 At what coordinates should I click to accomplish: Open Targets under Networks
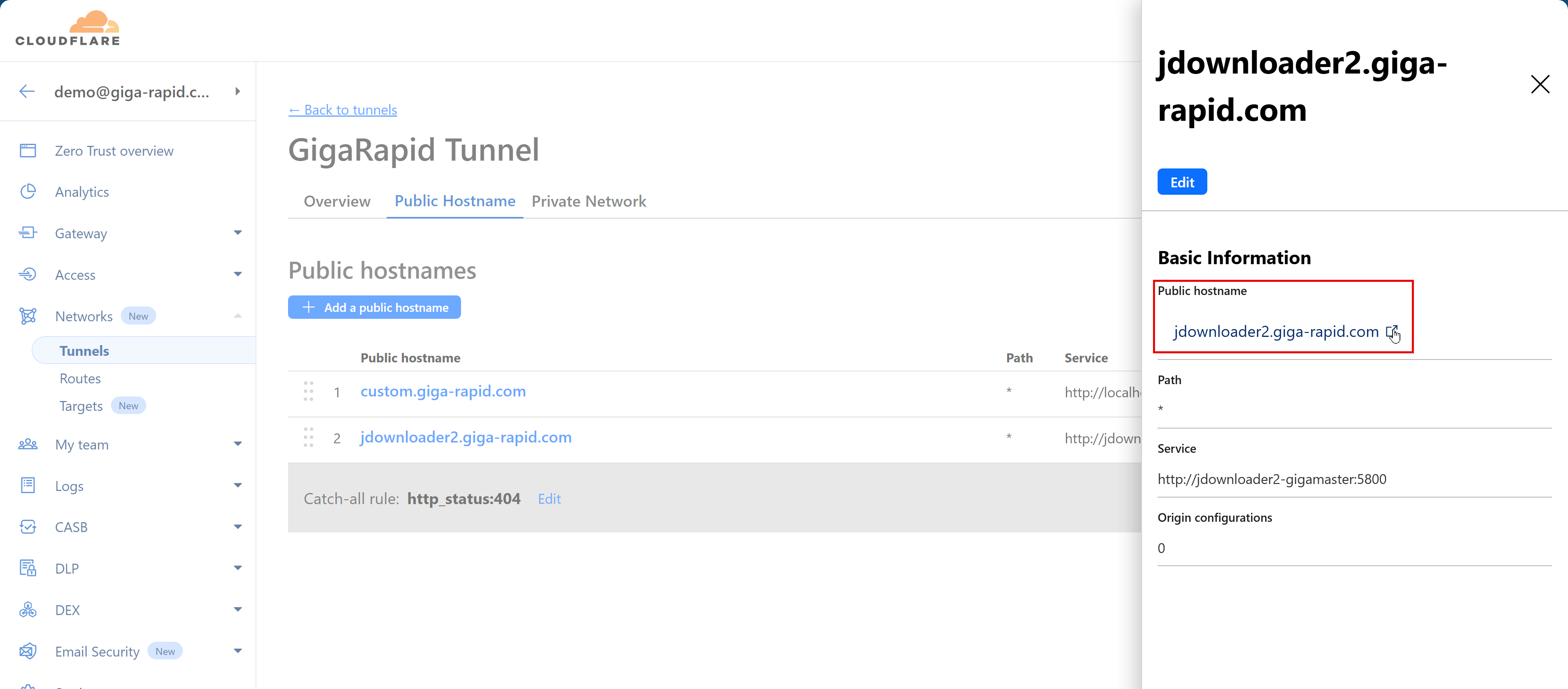(x=81, y=406)
